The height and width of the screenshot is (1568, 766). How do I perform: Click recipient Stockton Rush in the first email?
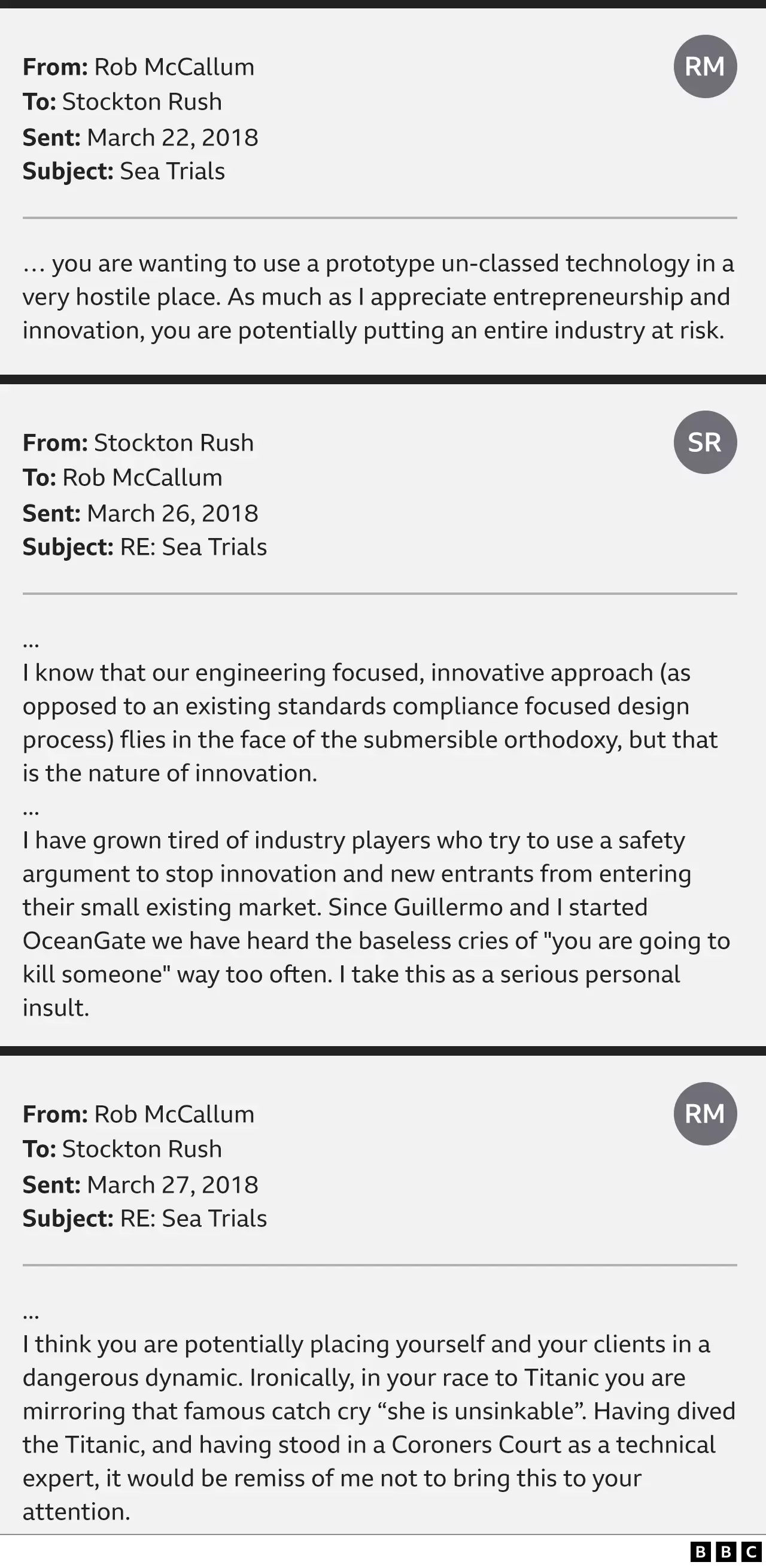point(142,102)
